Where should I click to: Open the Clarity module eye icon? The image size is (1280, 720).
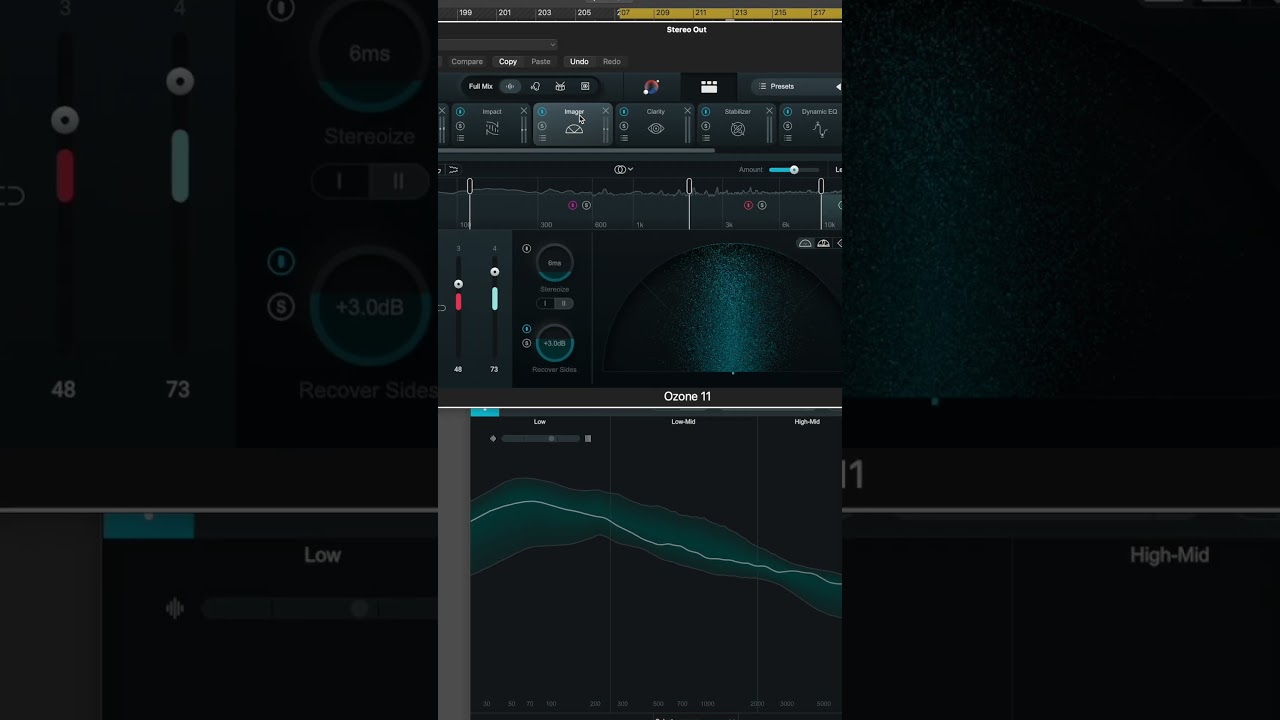[x=656, y=129]
